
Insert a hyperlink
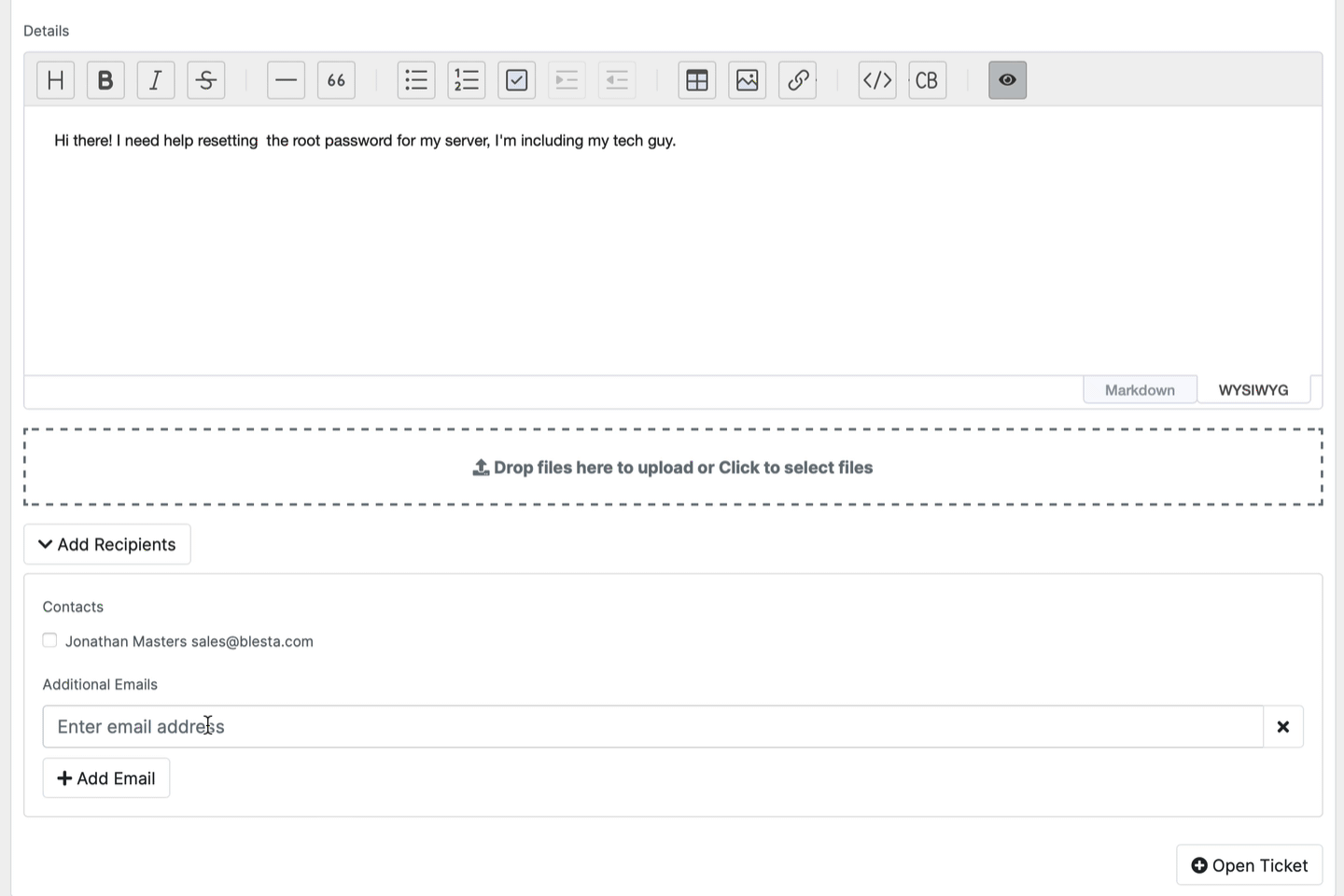coord(797,80)
